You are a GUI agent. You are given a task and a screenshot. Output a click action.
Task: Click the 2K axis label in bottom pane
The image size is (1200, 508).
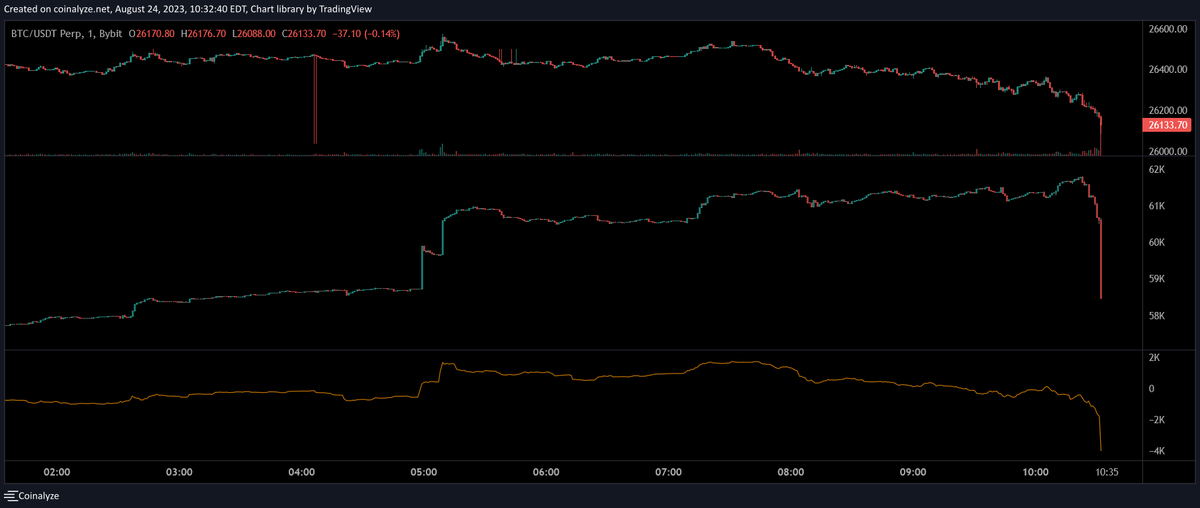point(1153,357)
